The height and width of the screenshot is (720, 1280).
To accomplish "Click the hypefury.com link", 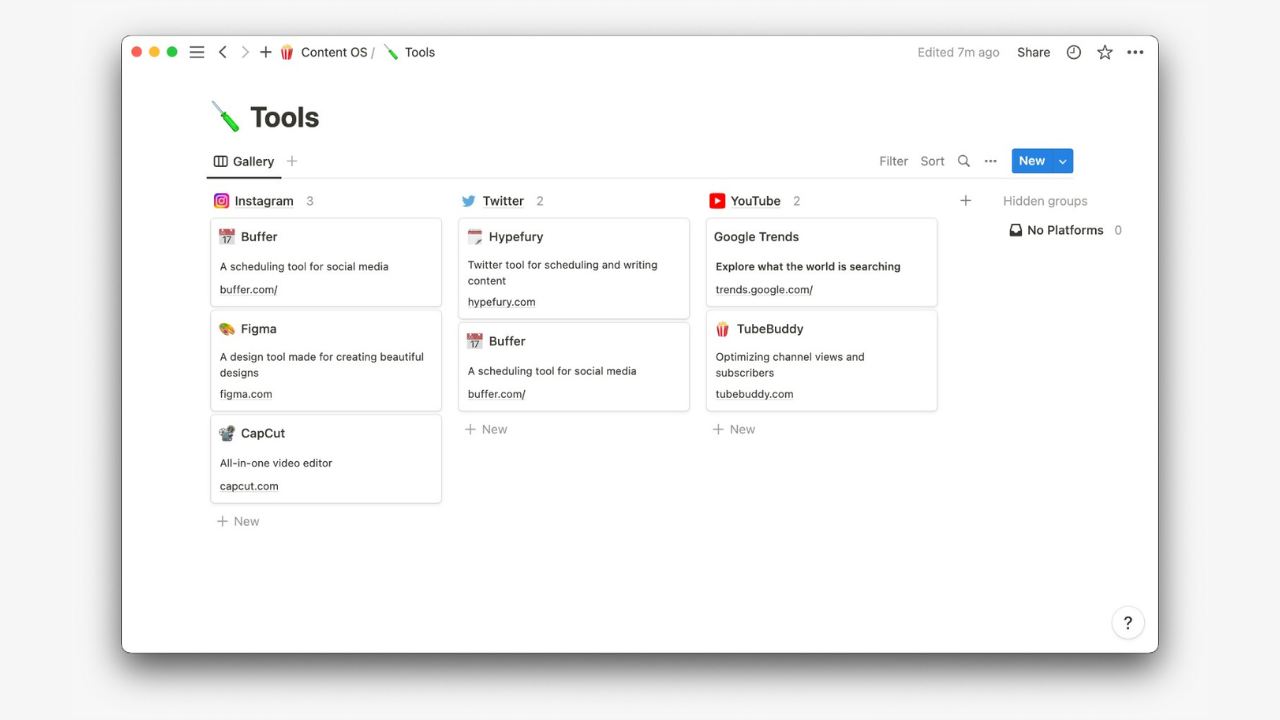I will click(501, 302).
